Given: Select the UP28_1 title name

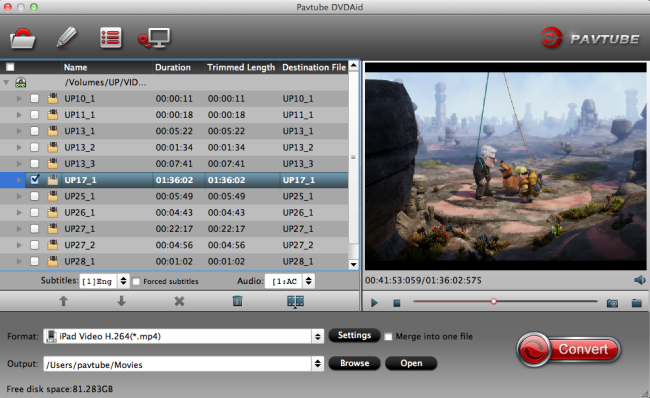Looking at the screenshot, I should pos(80,261).
